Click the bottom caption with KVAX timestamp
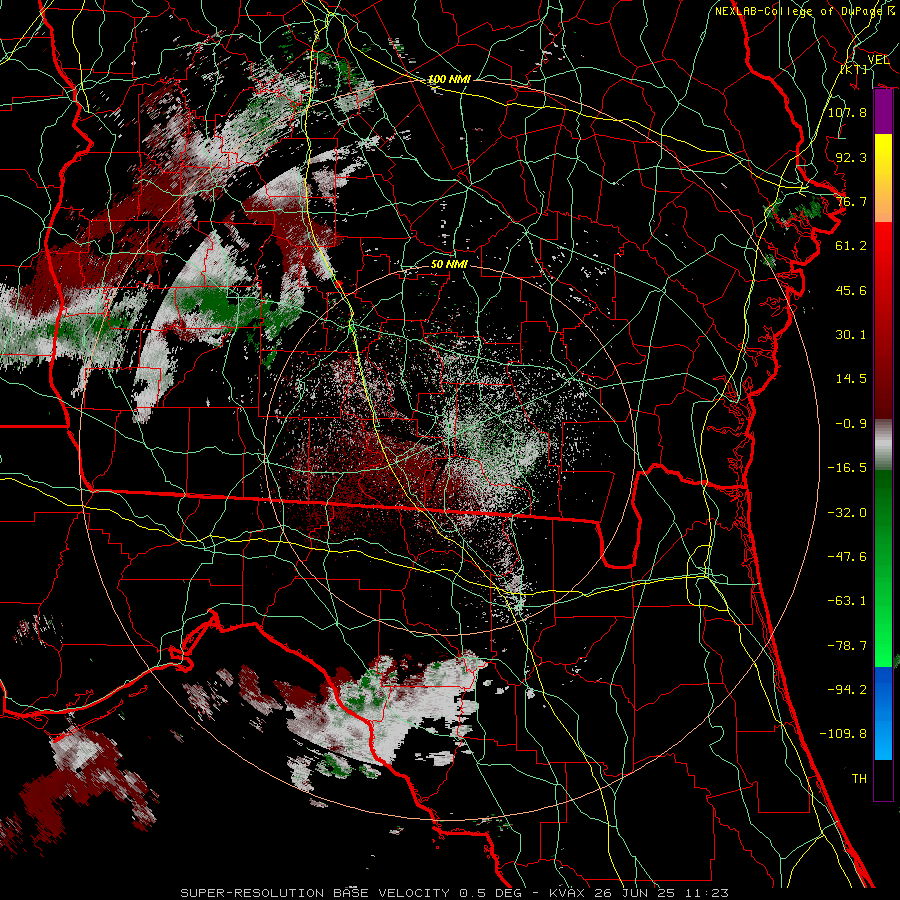 (x=455, y=893)
